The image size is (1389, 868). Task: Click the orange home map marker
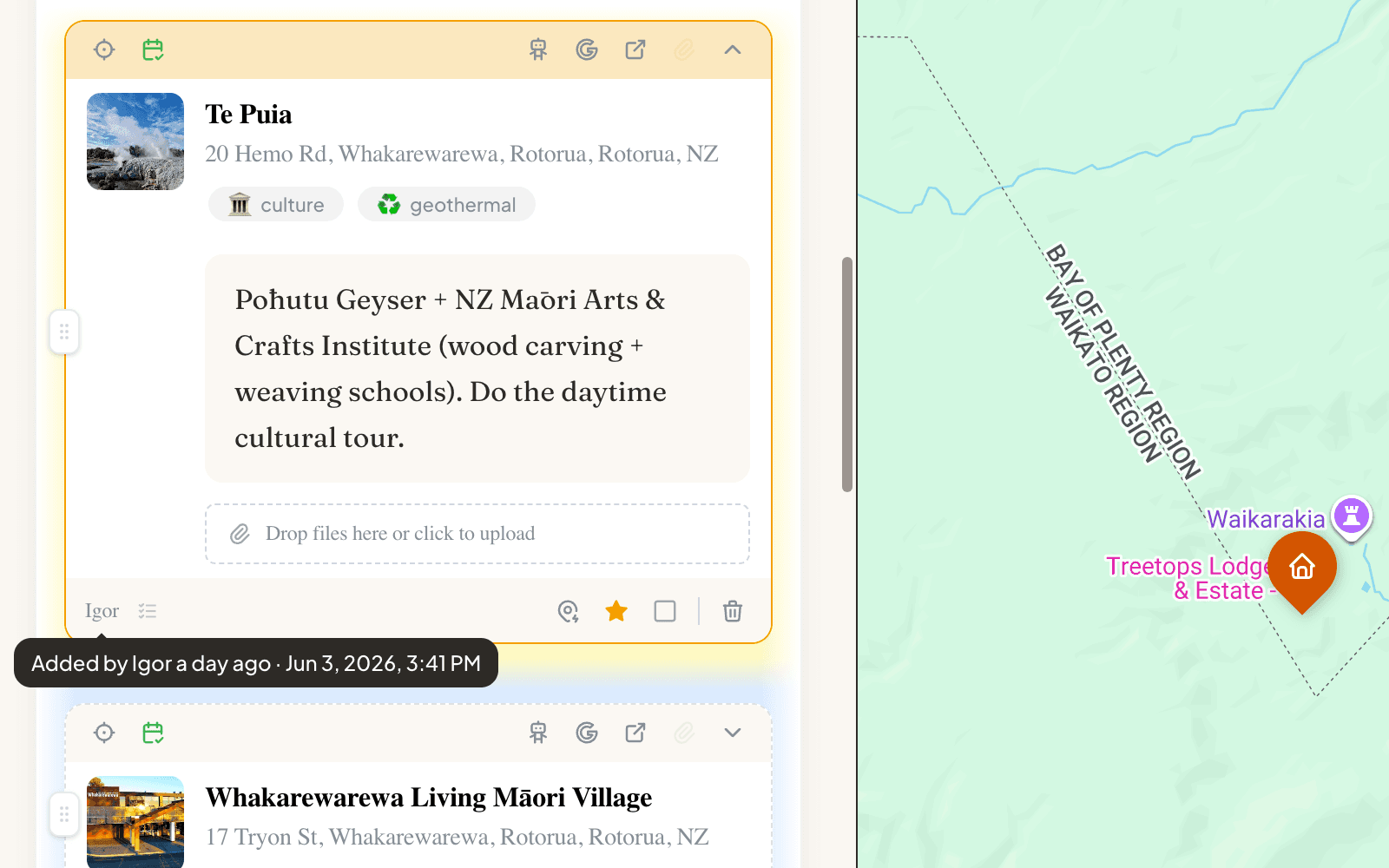(x=1302, y=569)
